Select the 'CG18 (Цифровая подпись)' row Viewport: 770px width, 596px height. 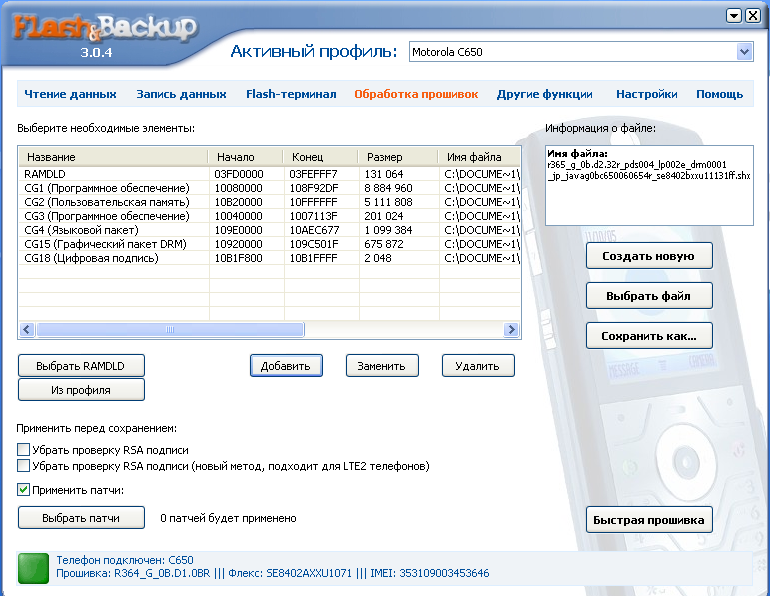click(269, 258)
